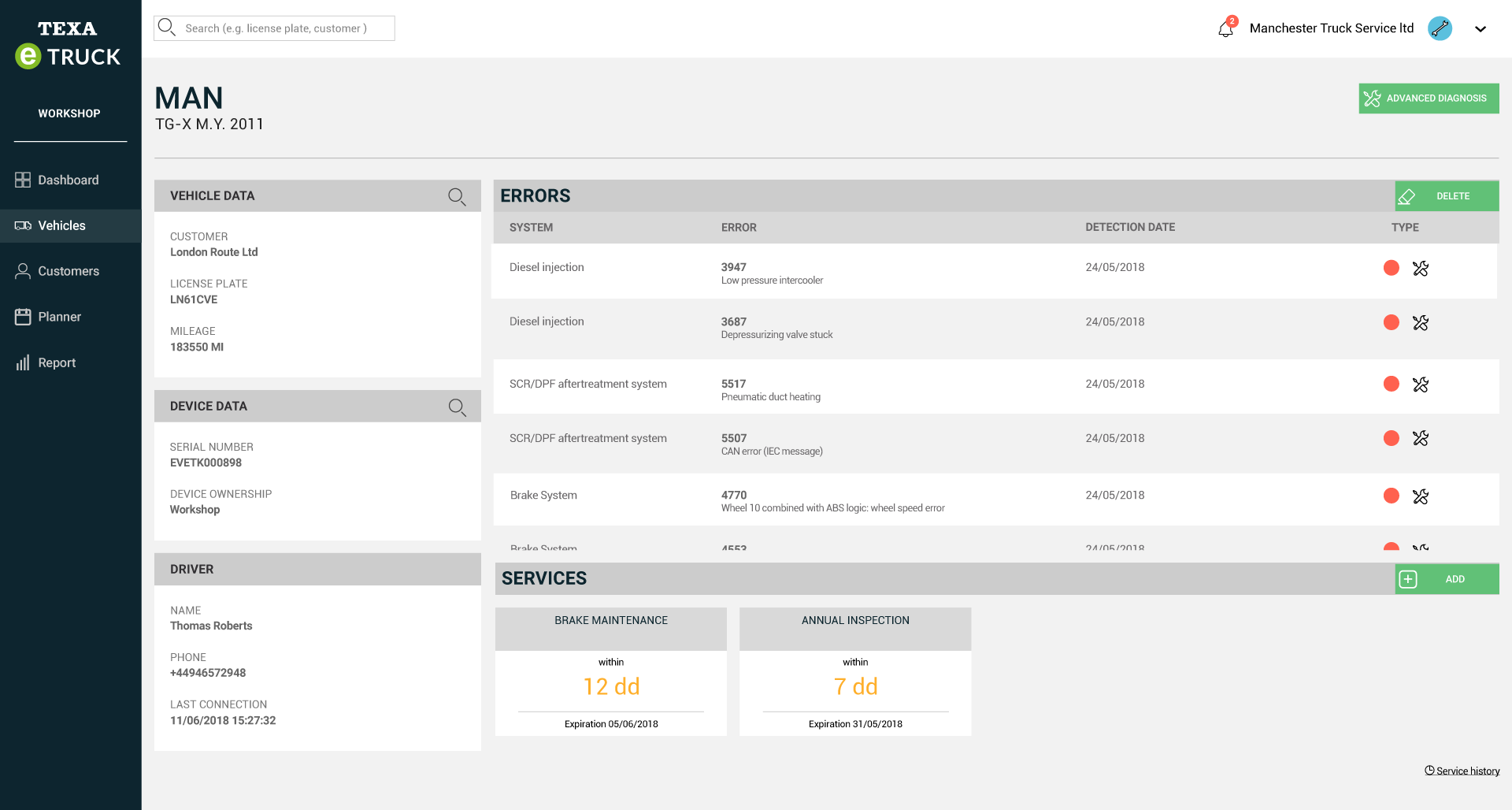
Task: Click the license plate LN61CVE
Action: click(194, 299)
